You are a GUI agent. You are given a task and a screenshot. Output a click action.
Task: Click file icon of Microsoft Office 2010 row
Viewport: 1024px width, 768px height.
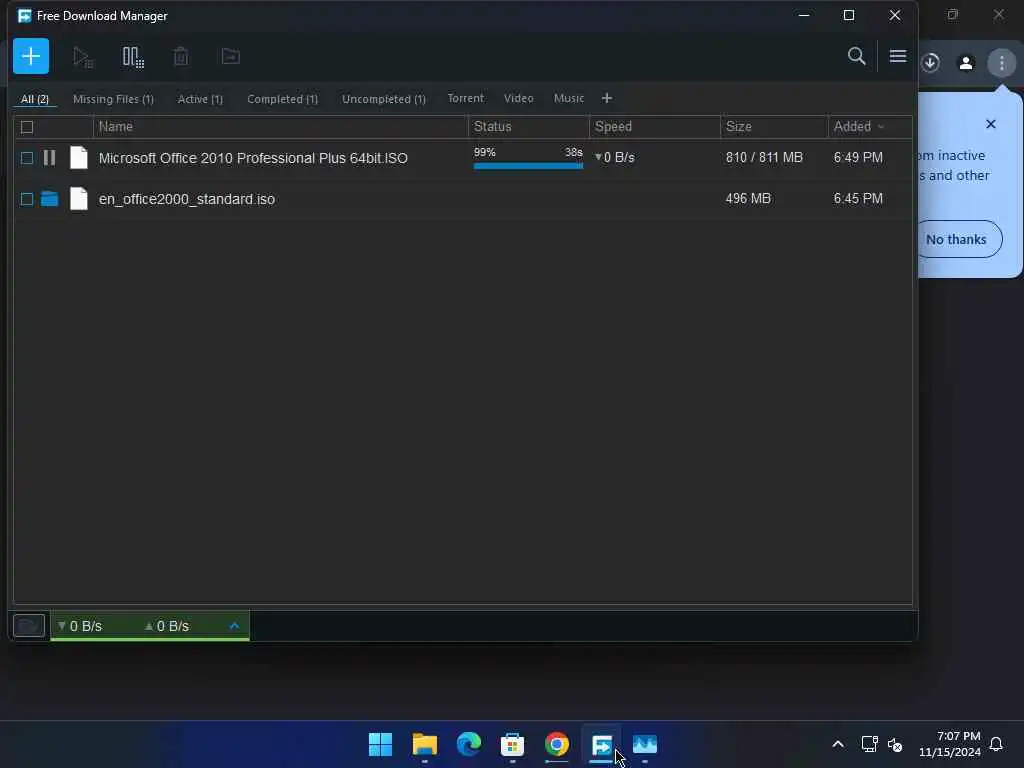tap(78, 157)
